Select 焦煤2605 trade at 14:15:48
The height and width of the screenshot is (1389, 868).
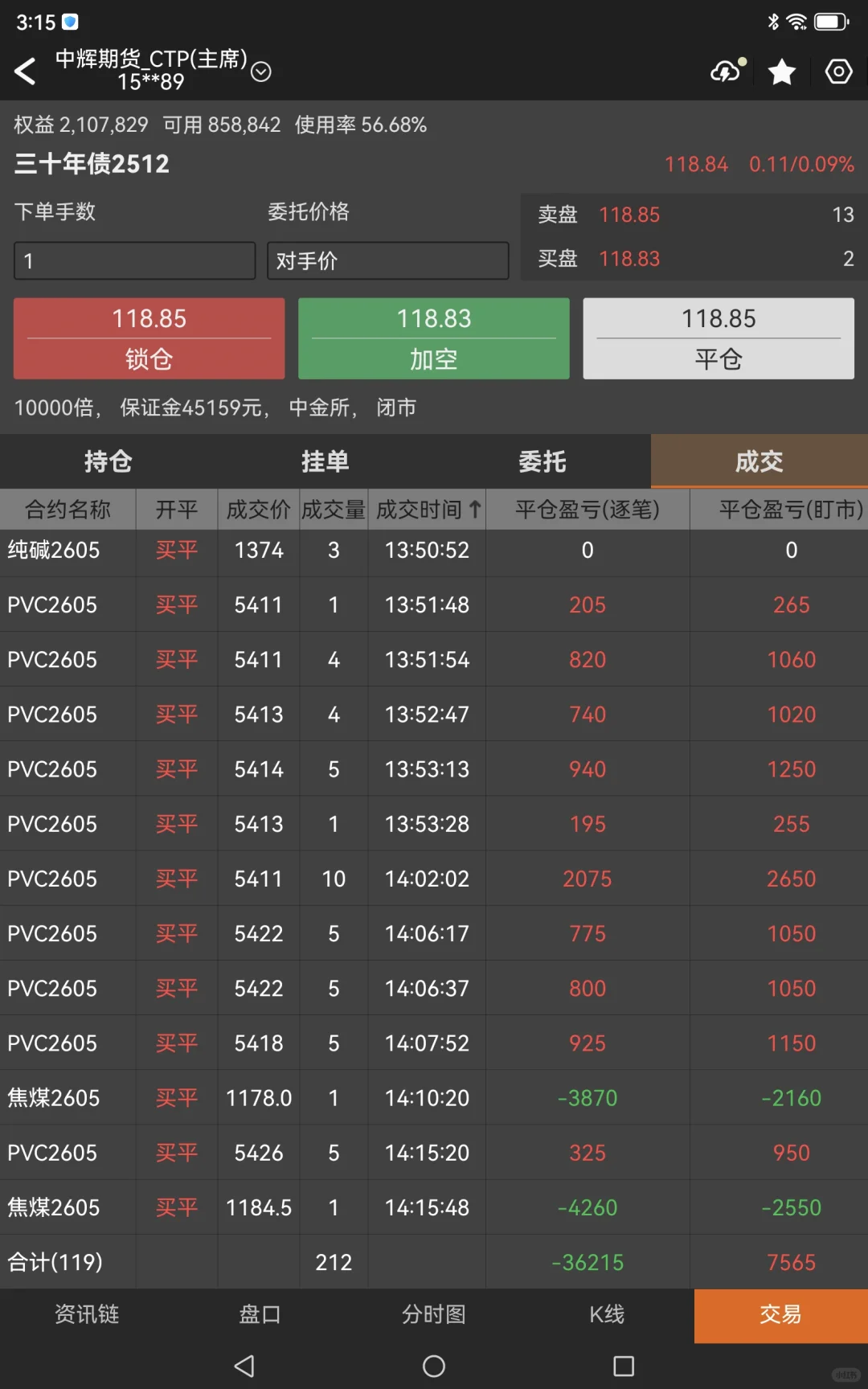click(434, 1207)
